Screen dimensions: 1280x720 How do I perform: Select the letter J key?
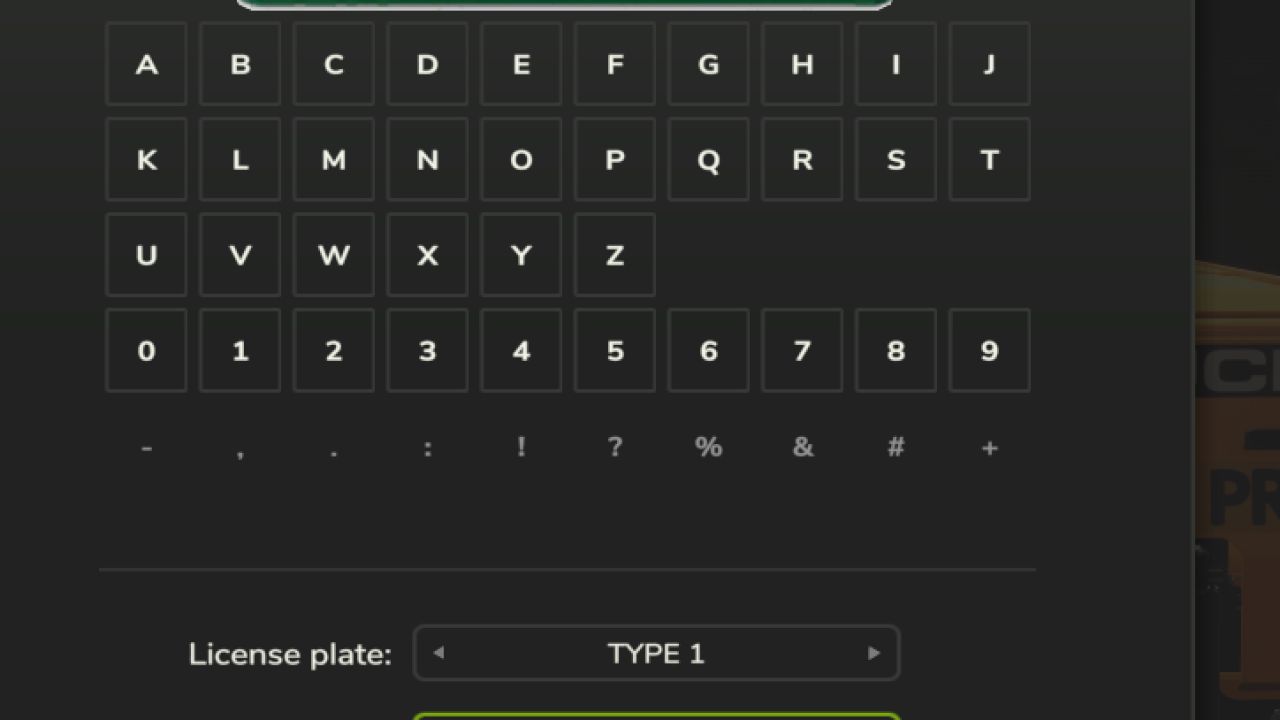coord(989,64)
